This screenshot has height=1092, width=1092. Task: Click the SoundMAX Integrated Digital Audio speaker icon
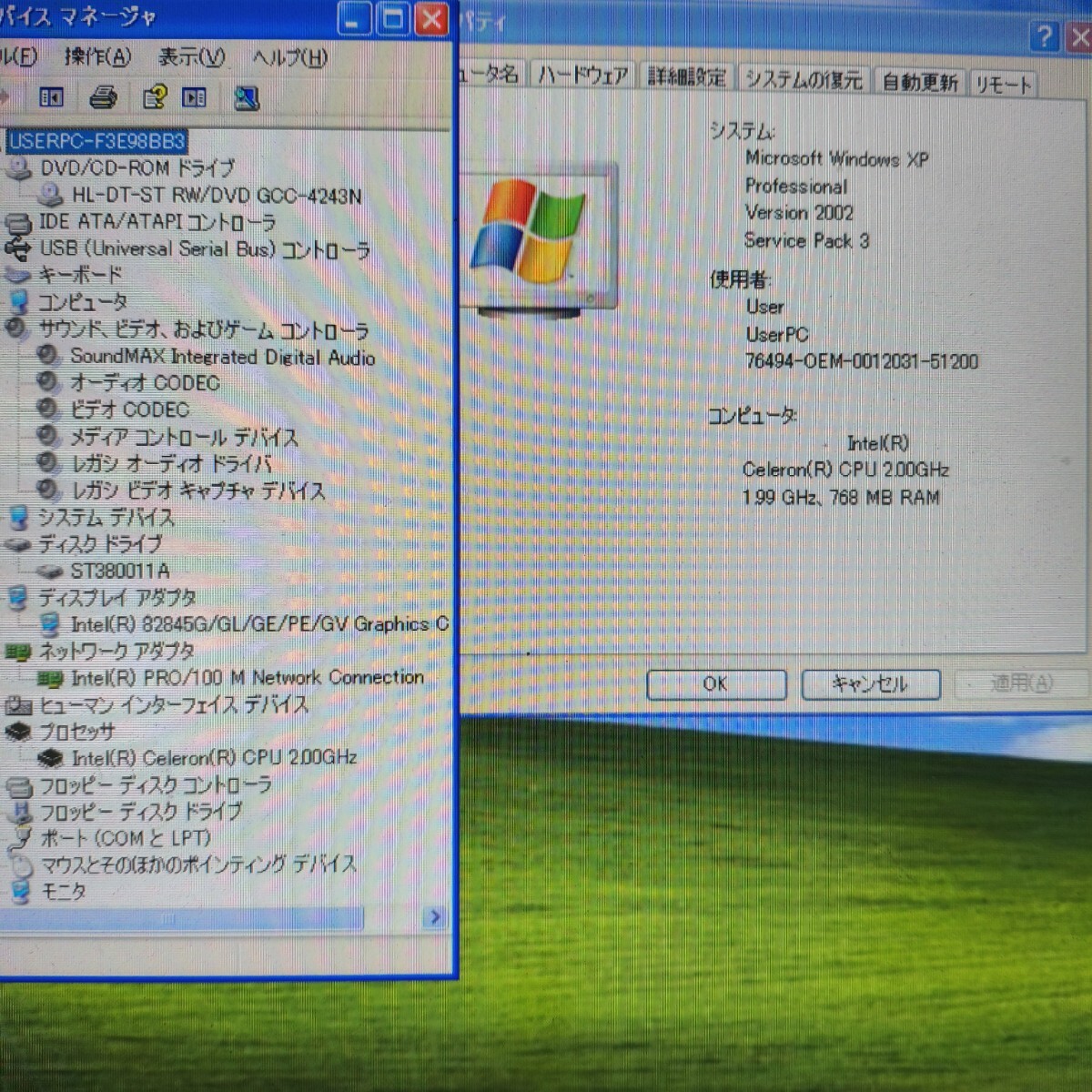[x=49, y=356]
